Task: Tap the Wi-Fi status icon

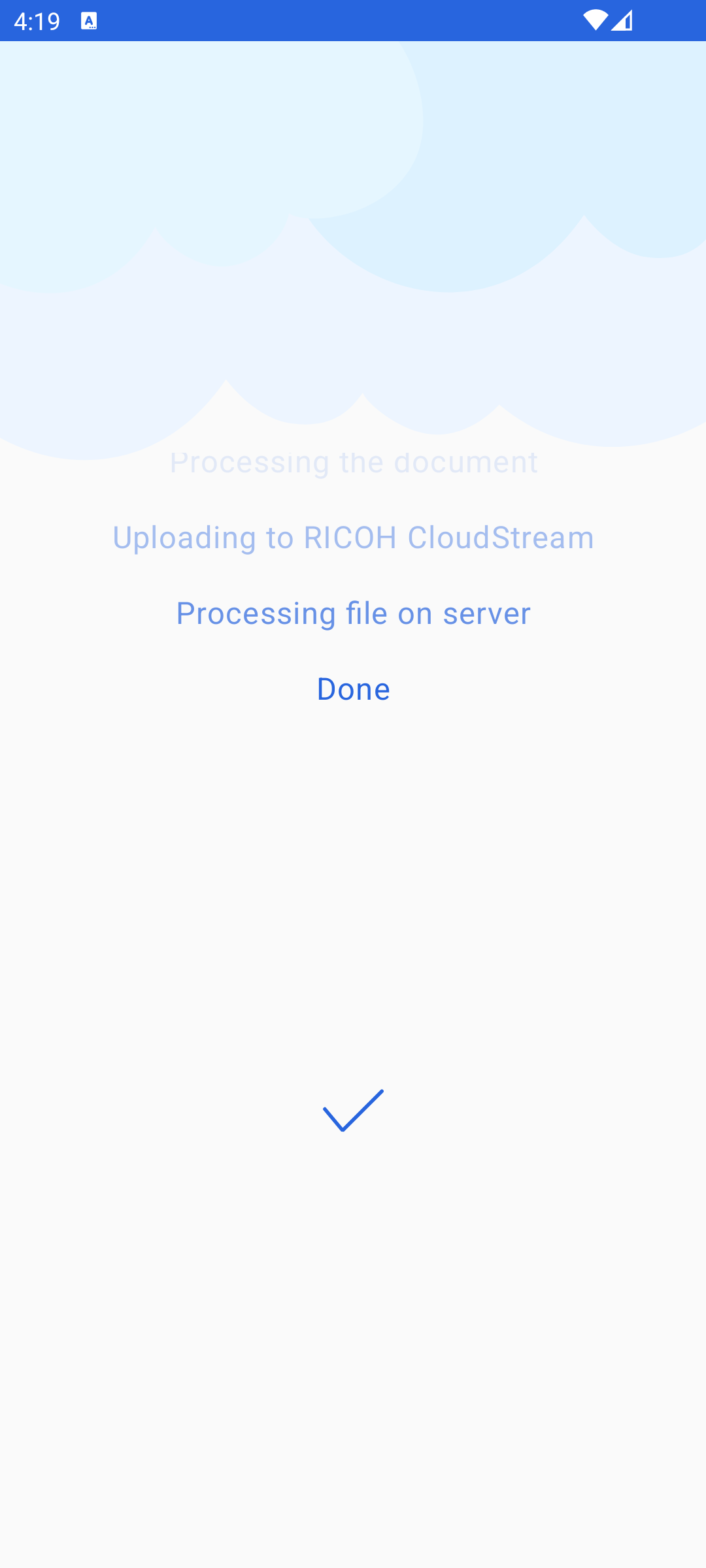Action: pyautogui.click(x=595, y=21)
